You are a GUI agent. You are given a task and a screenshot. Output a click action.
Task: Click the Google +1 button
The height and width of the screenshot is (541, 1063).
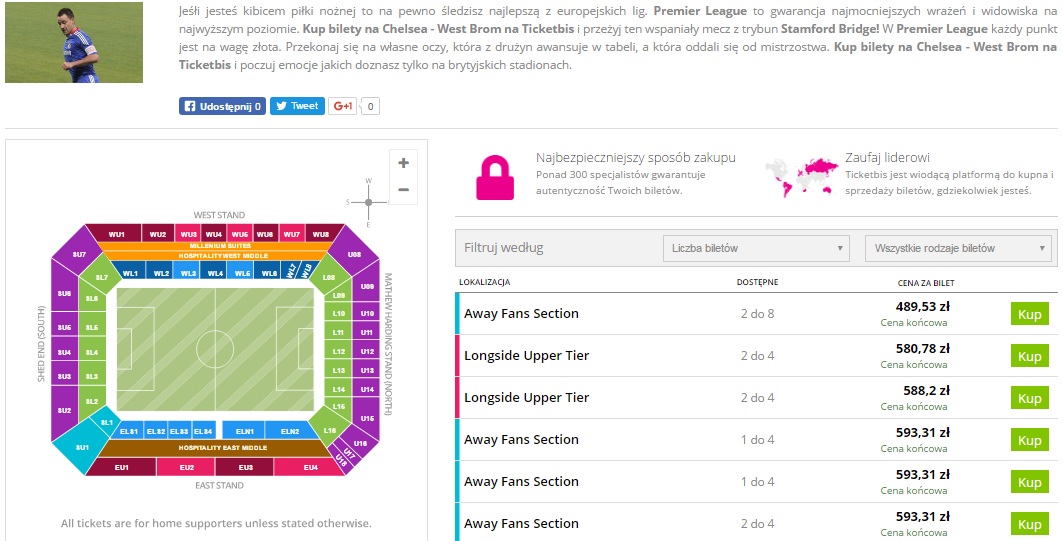[x=344, y=106]
